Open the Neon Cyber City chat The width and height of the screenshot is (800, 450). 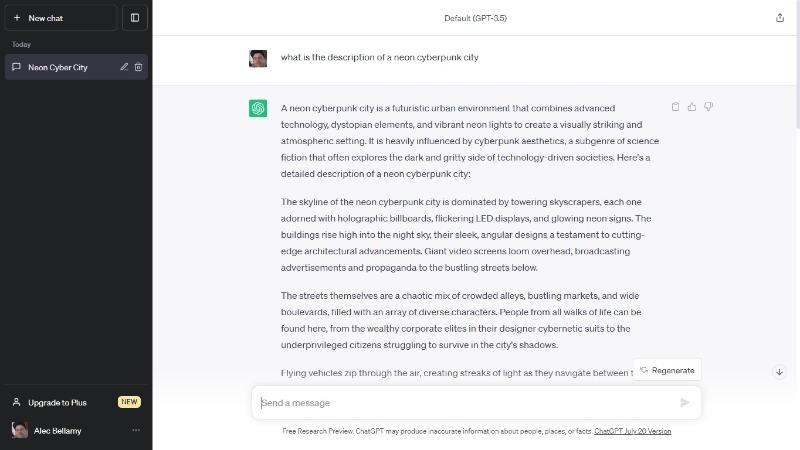tap(60, 67)
